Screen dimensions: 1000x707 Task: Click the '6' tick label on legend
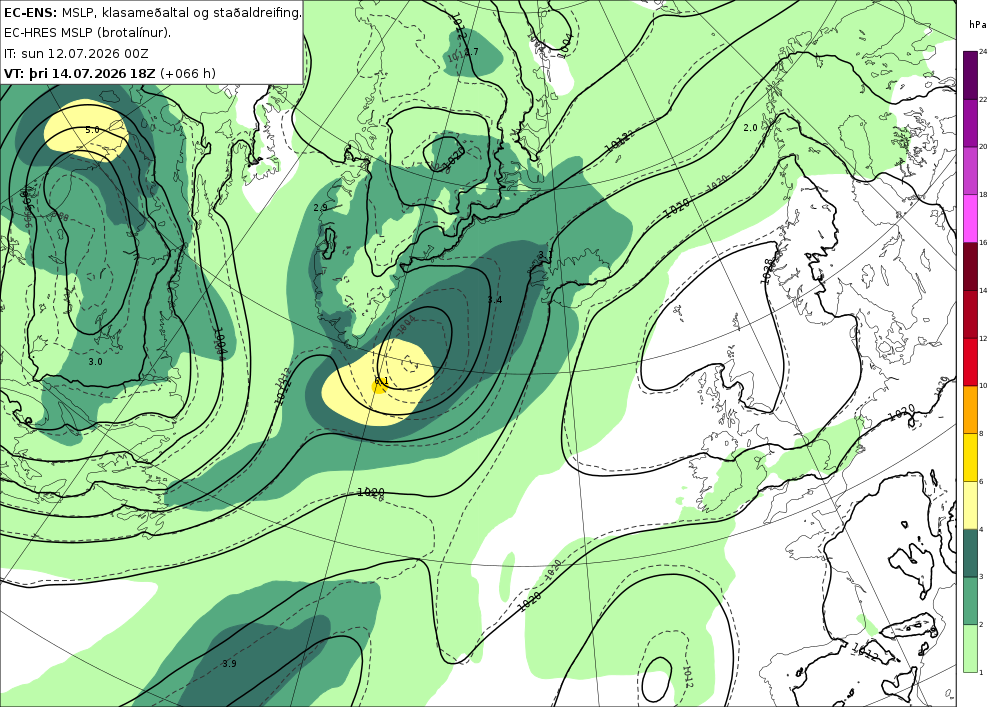click(982, 481)
